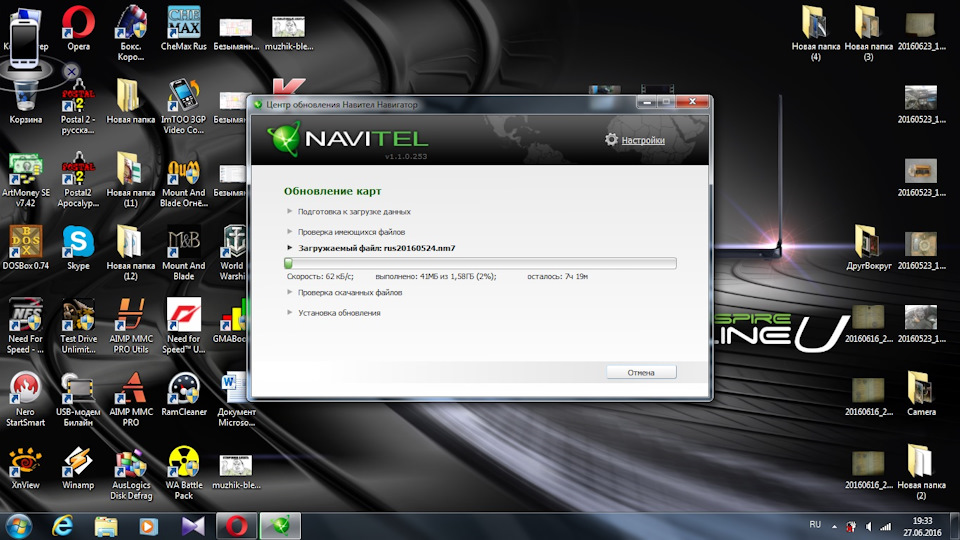Open Windows Explorer from the taskbar

coord(106,526)
